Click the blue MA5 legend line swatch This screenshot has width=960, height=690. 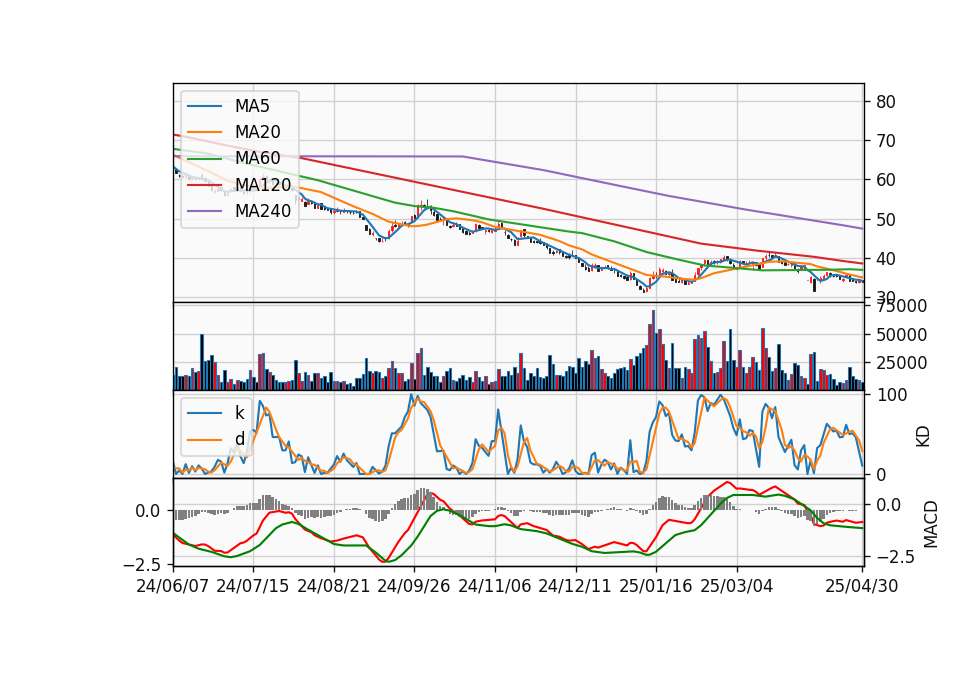click(x=204, y=106)
